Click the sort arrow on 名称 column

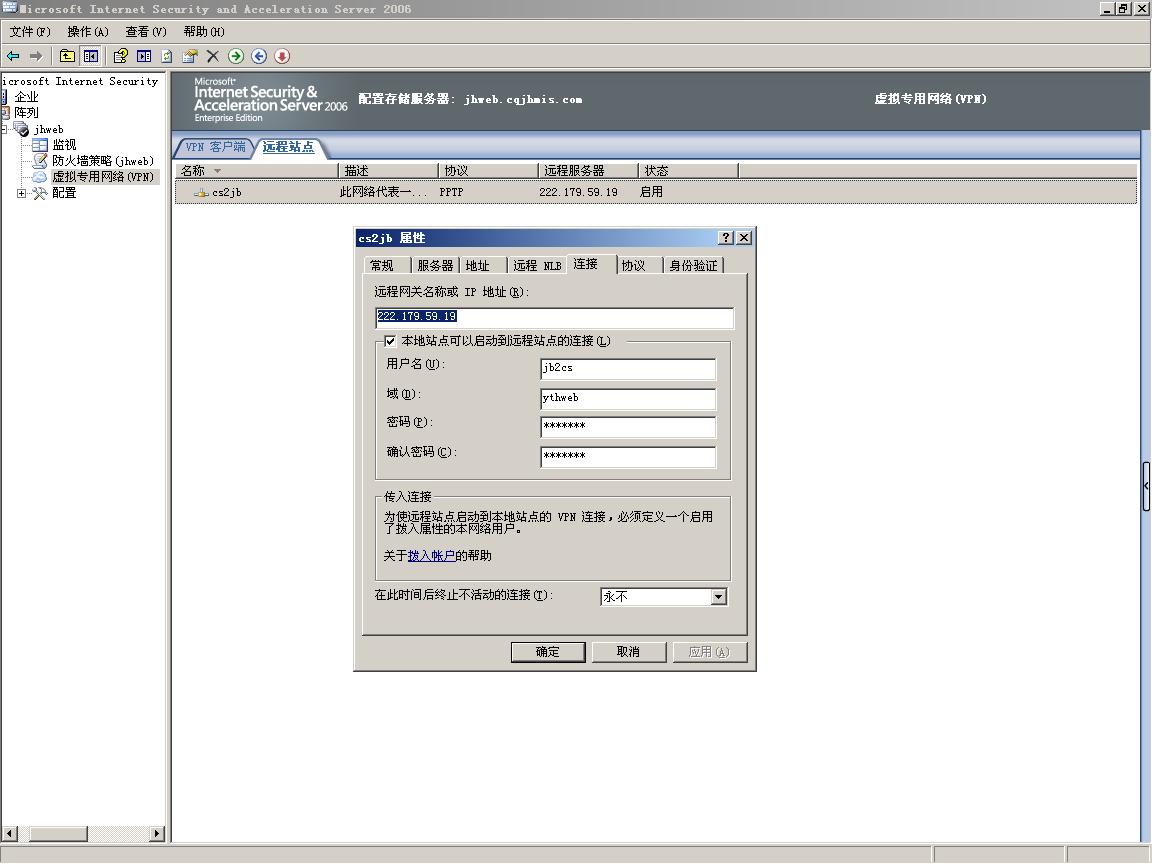coord(217,171)
